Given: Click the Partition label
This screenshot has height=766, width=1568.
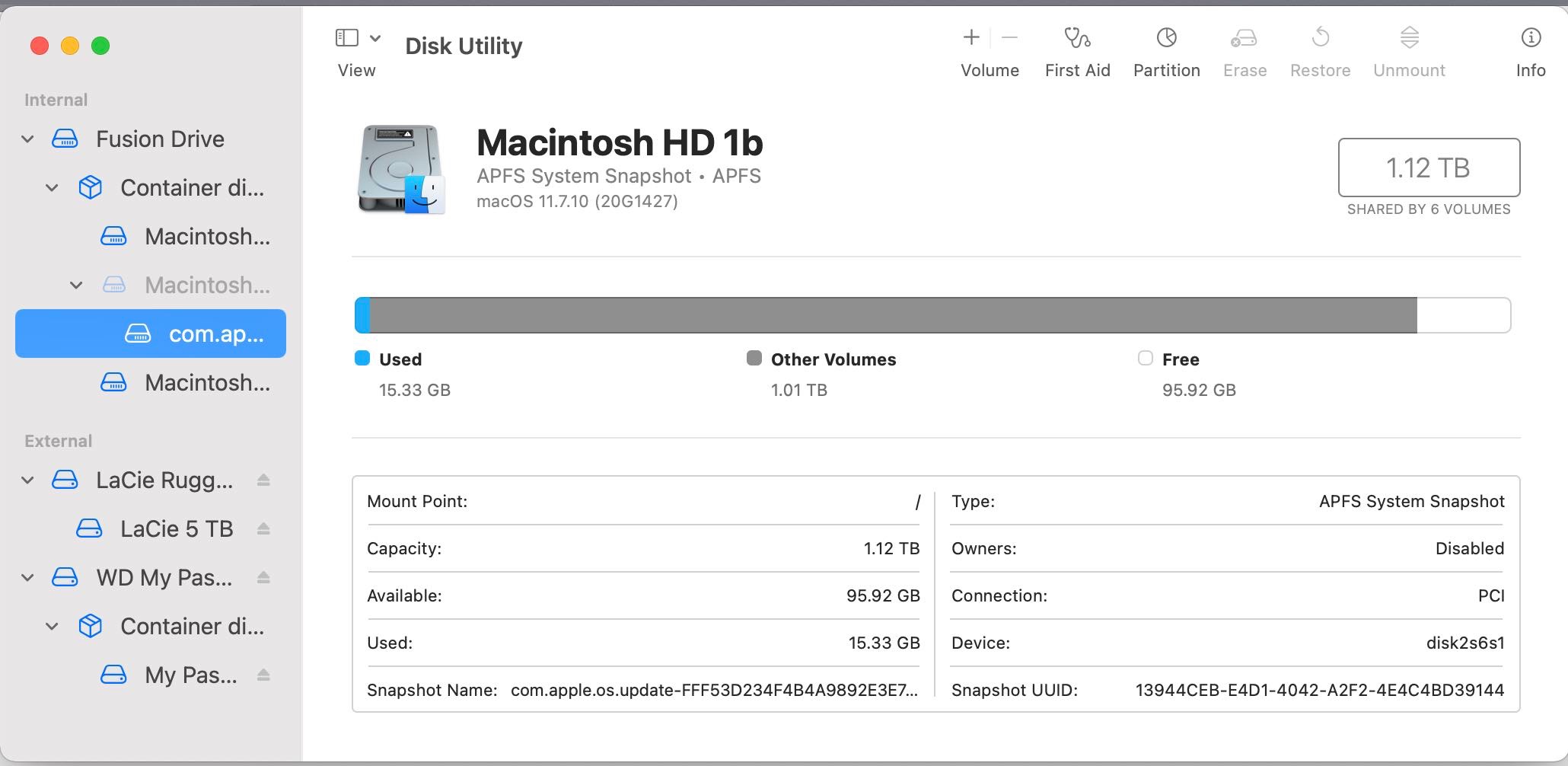Looking at the screenshot, I should 1166,71.
